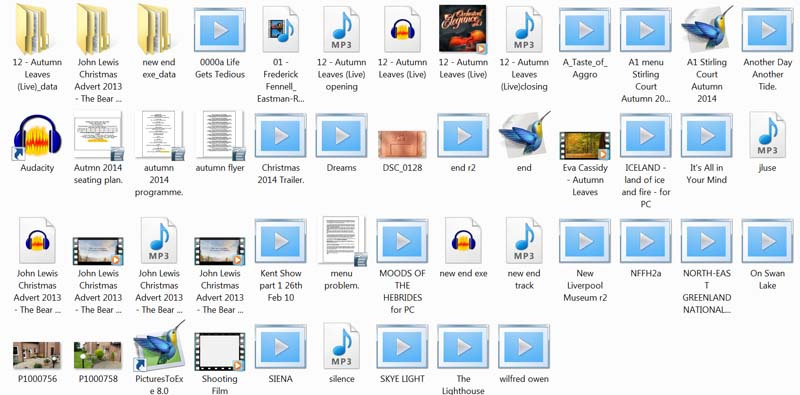The image size is (800, 395).
Task: Select the hummingbird project file named end
Action: (x=524, y=135)
